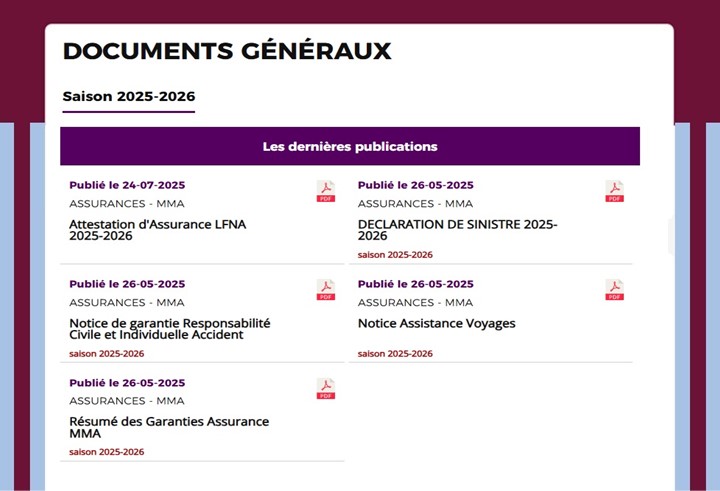Open Résumé des Garanties Assurance MMA link
This screenshot has height=491, width=720.
tap(169, 427)
